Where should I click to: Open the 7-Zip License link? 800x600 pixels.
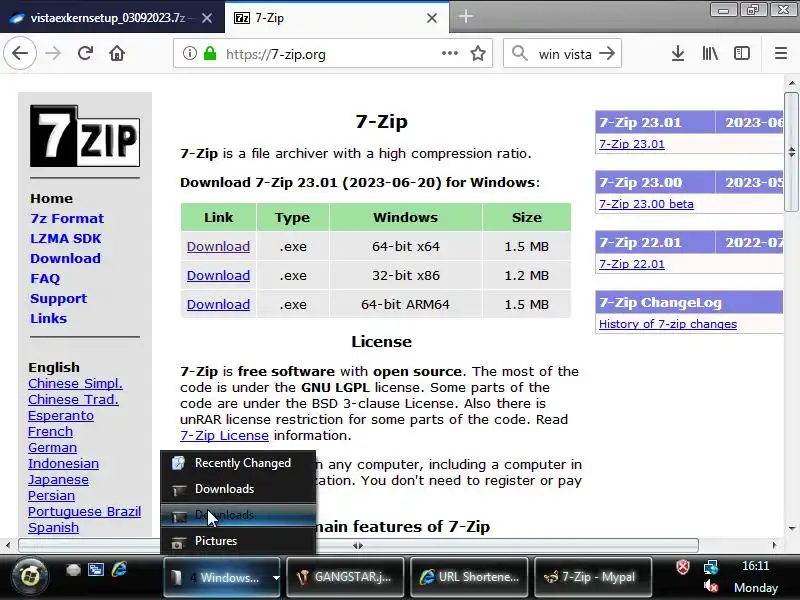click(224, 436)
